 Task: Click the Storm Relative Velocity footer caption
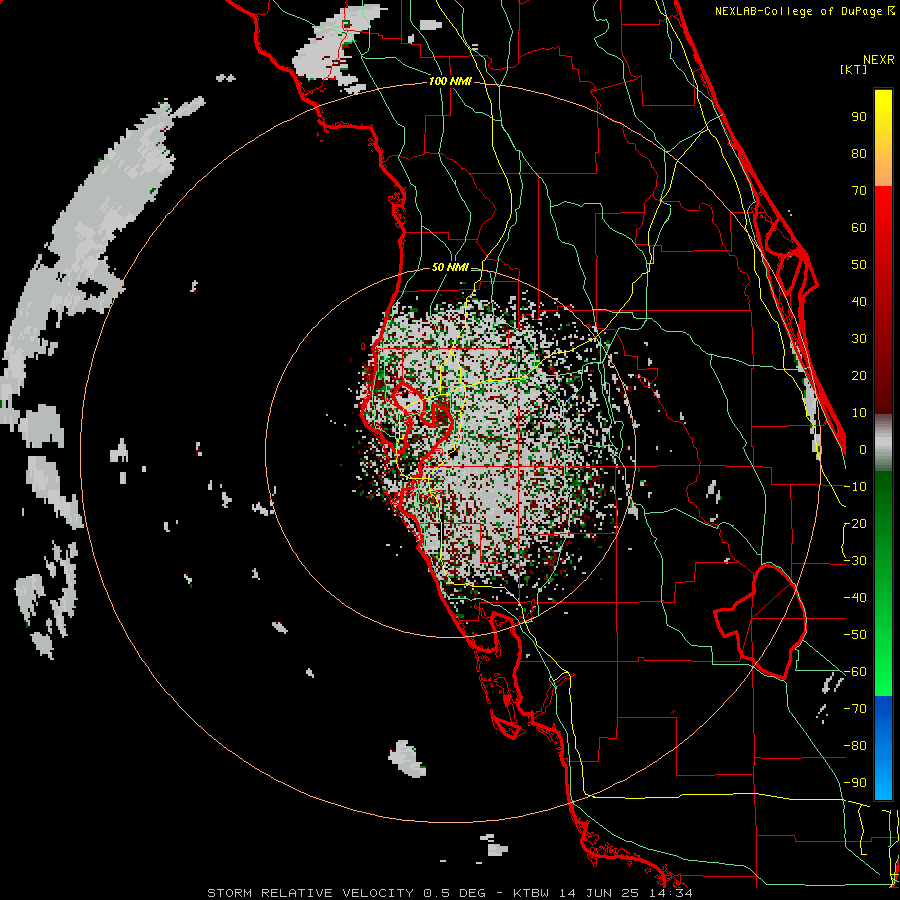click(450, 893)
